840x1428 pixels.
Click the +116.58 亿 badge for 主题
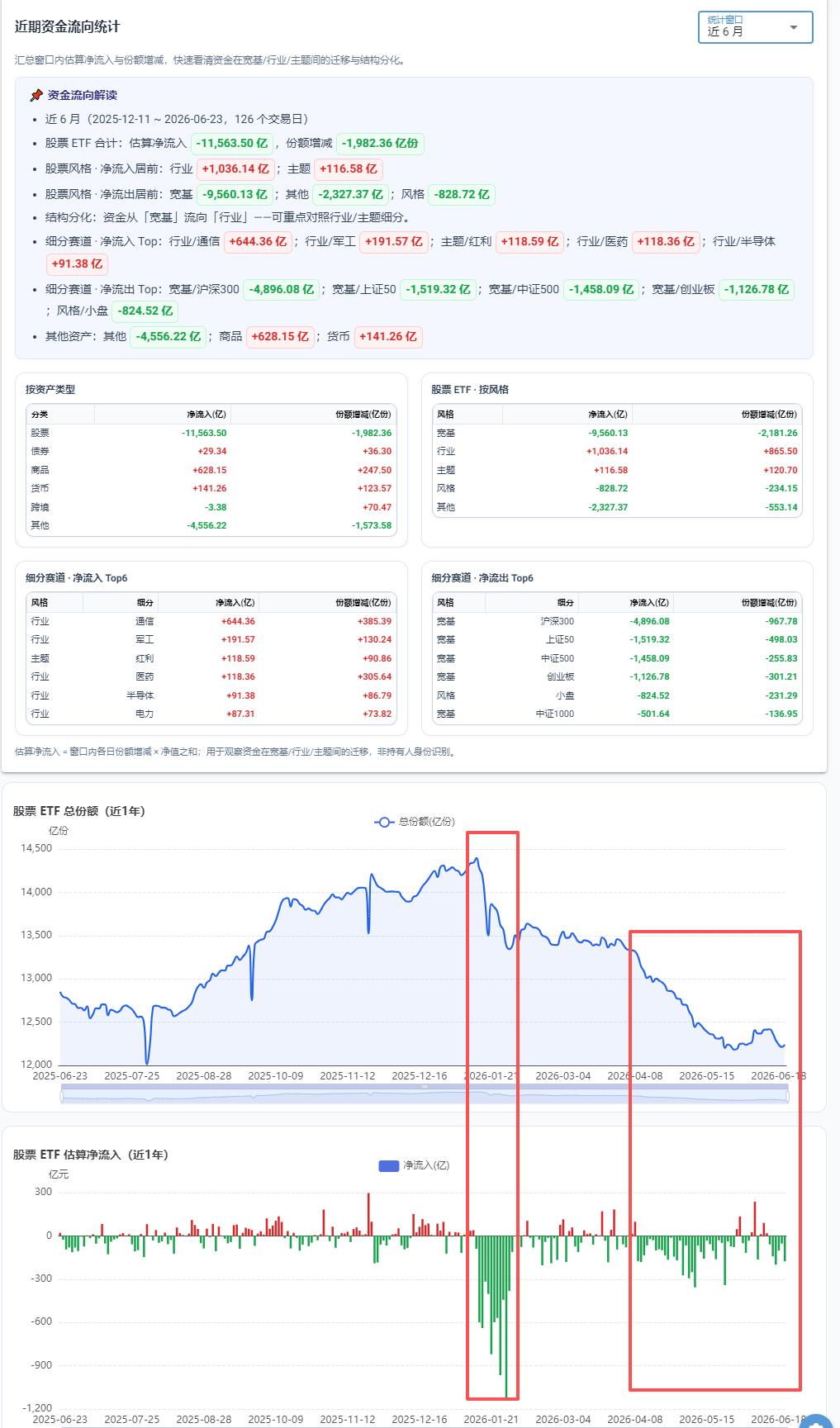coord(348,169)
